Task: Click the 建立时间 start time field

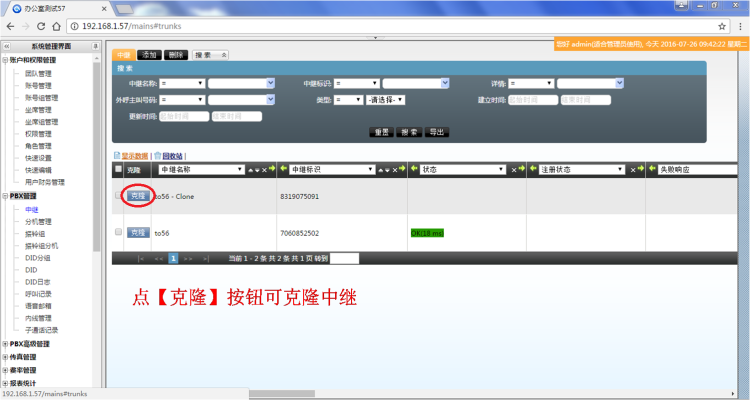Action: (x=531, y=100)
